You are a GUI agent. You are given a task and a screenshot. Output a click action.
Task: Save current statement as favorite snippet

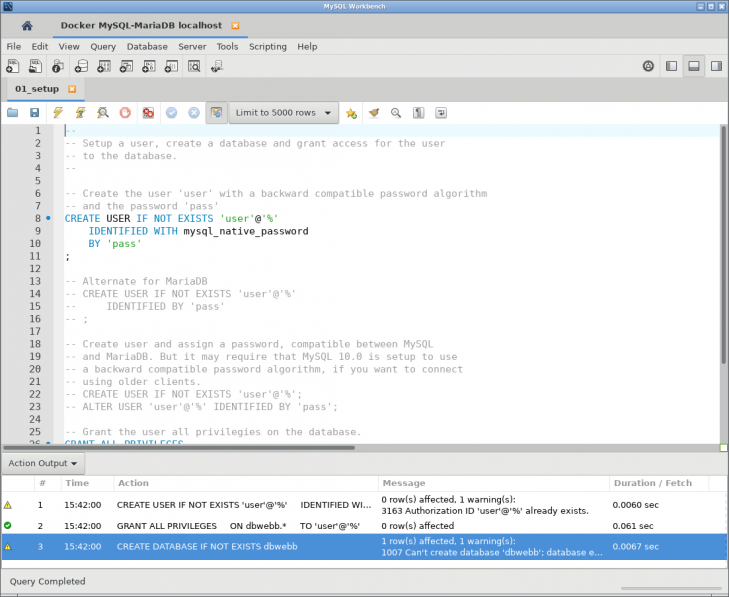(351, 113)
